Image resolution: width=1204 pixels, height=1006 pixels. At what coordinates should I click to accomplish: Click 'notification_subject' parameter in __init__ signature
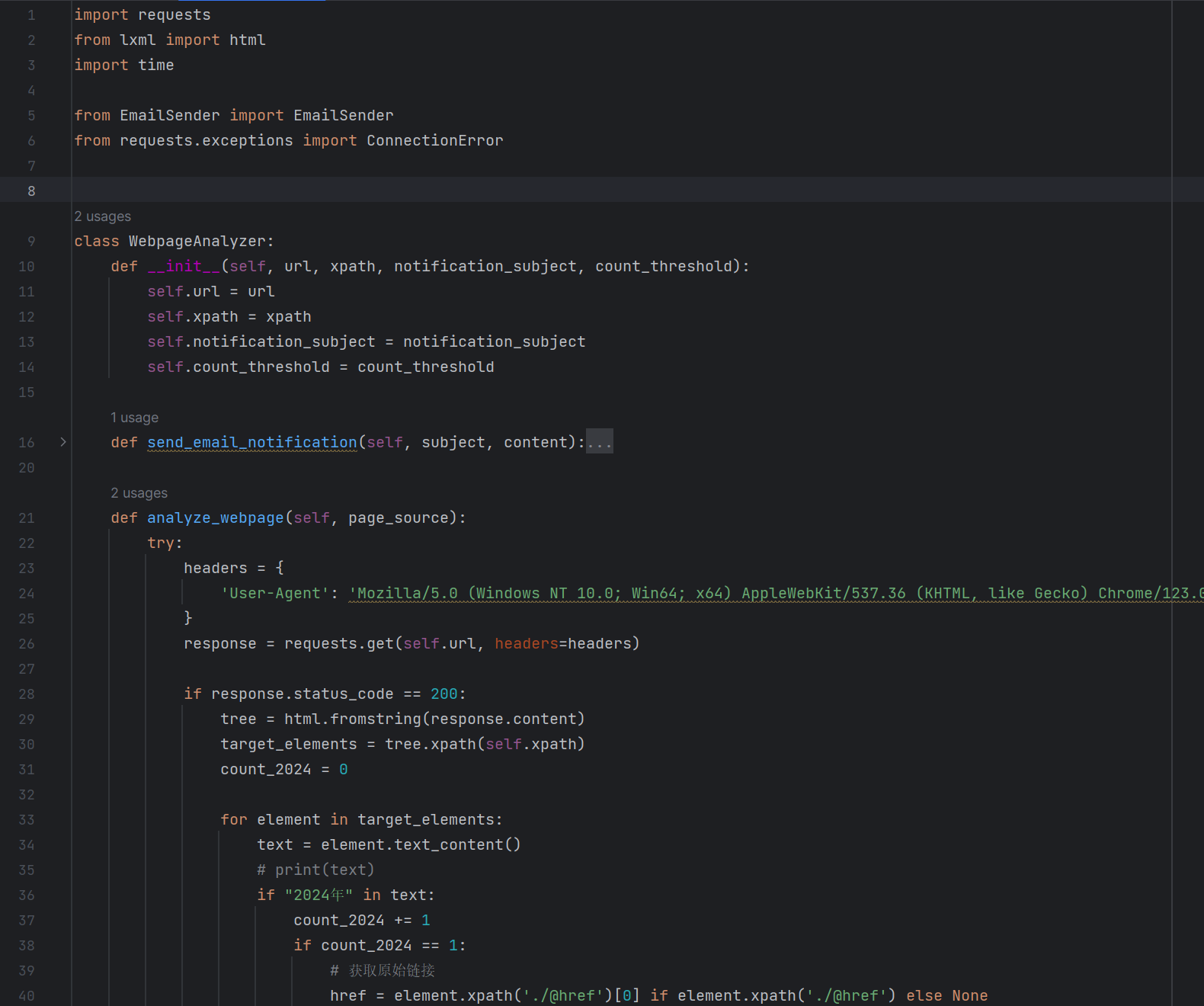click(x=485, y=266)
